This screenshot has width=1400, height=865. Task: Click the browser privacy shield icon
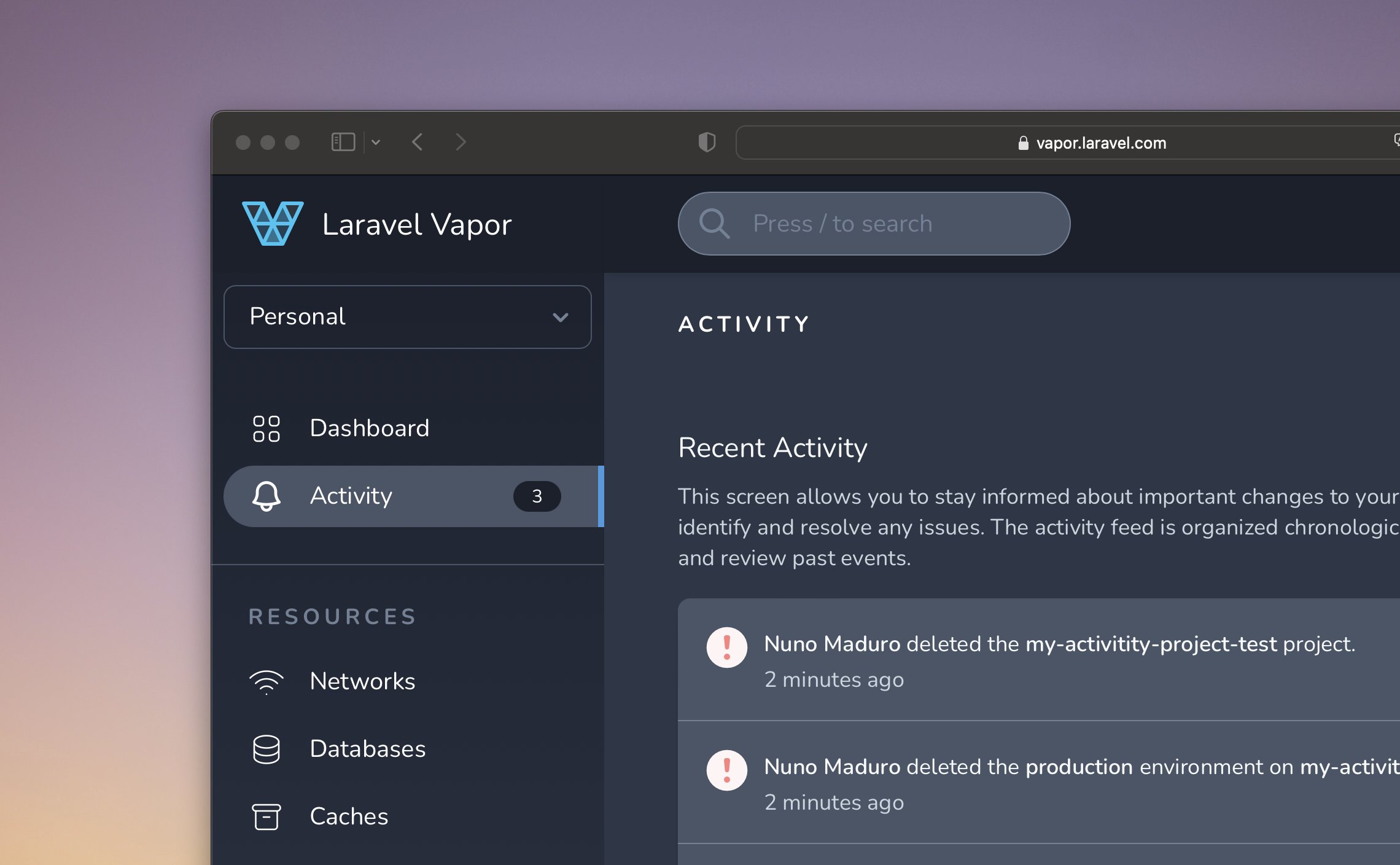pos(707,143)
